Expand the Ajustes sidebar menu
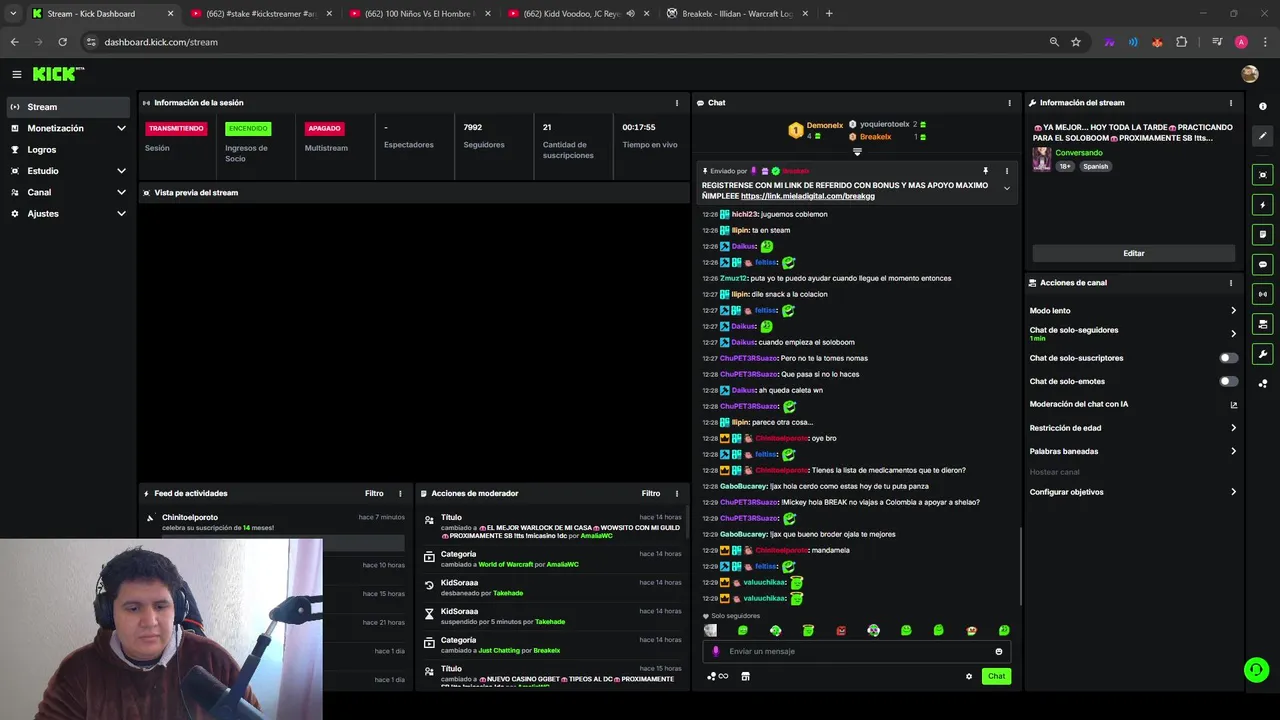Viewport: 1280px width, 720px height. pyautogui.click(x=67, y=213)
